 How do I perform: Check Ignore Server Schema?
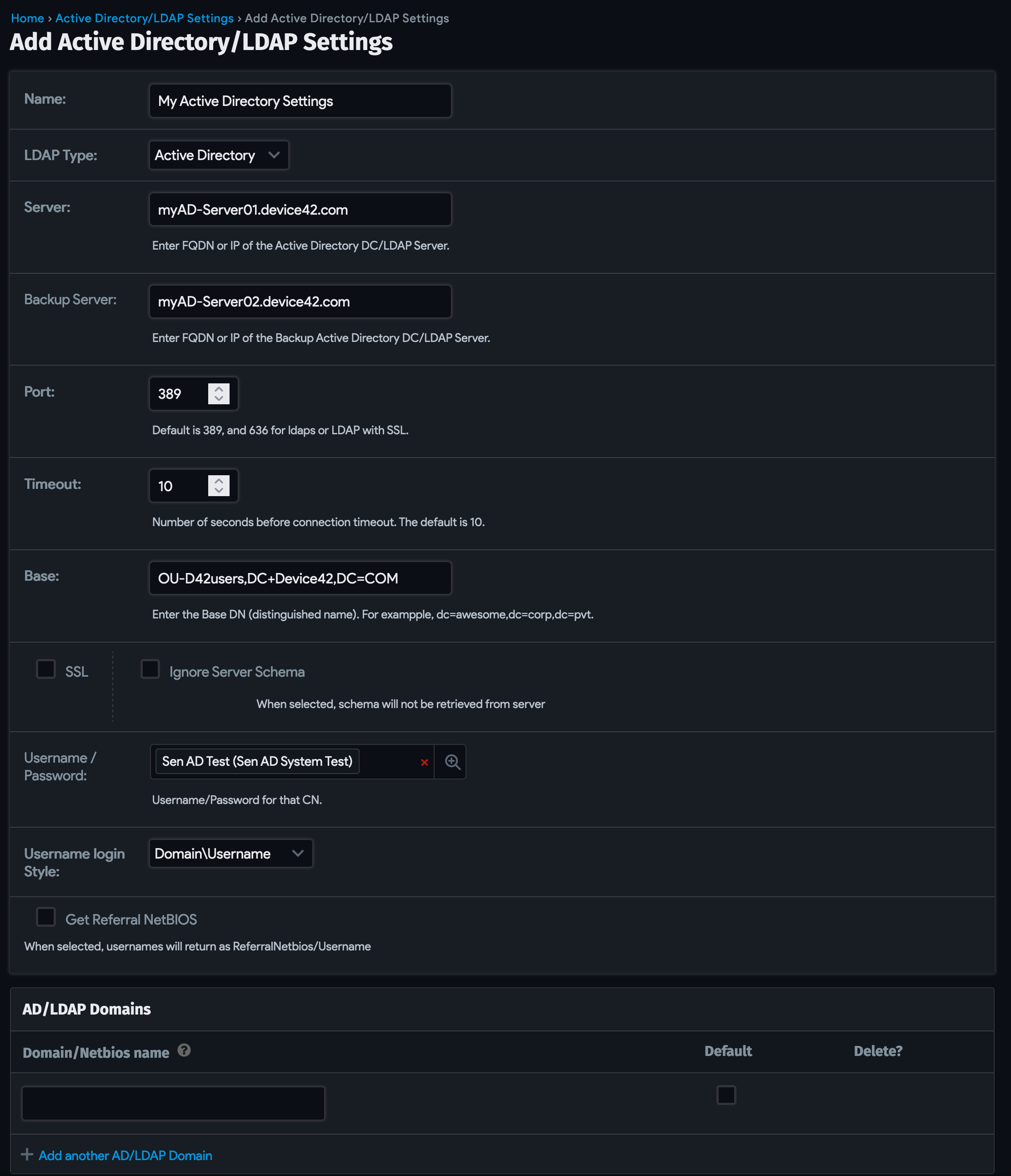150,670
